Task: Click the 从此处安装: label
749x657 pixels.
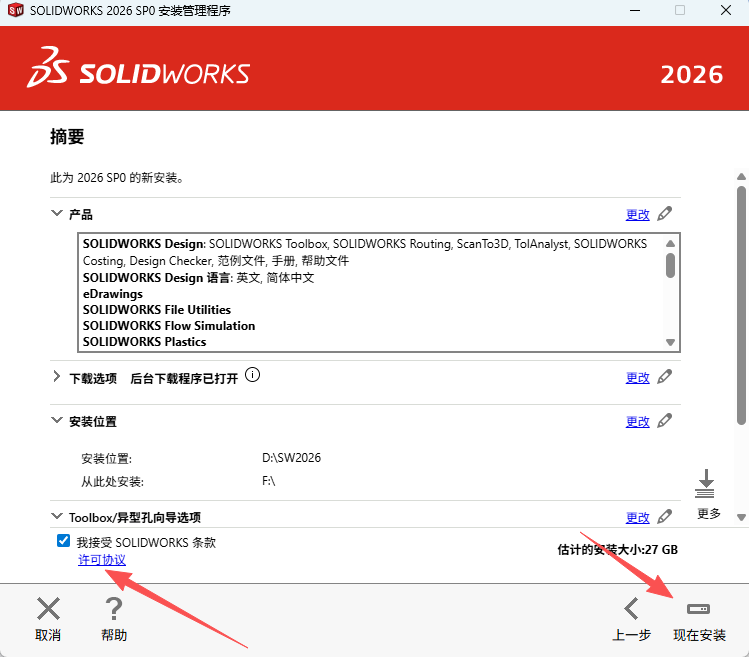Action: coord(112,482)
